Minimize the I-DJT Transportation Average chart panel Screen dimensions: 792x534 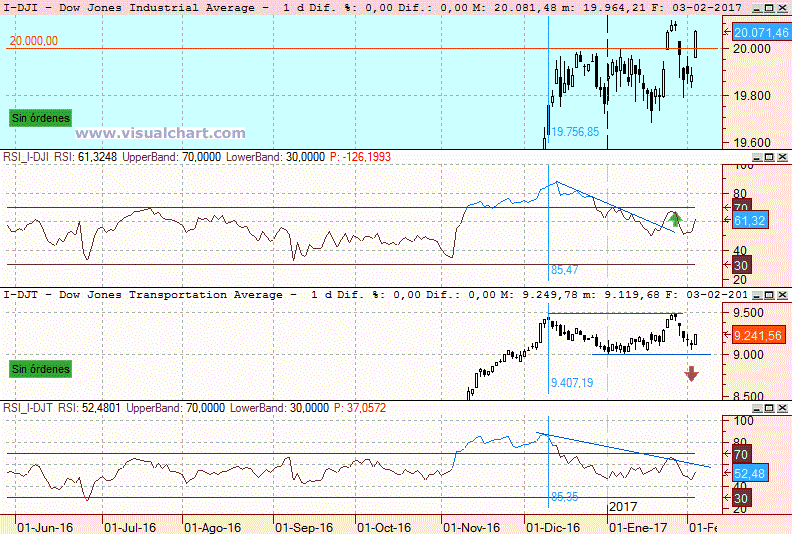tap(757, 295)
